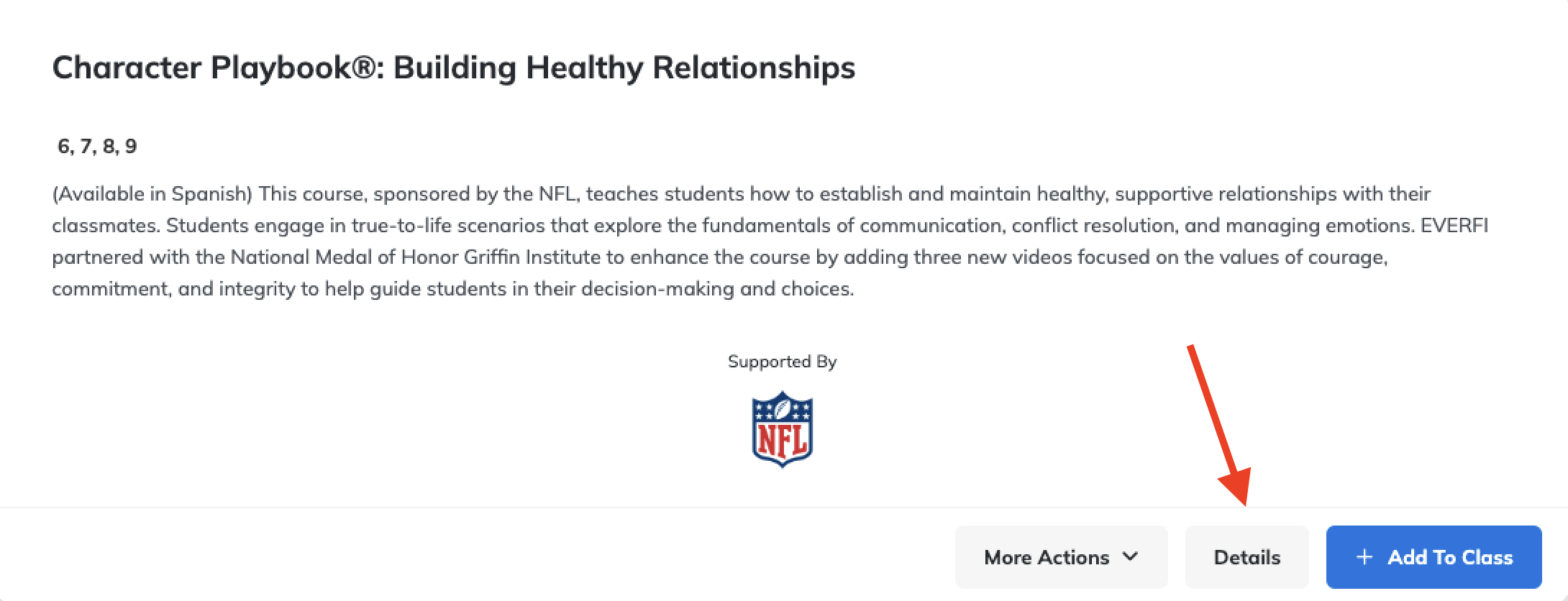Screen dimensions: 1568x601
Task: Open the More Actions menu
Action: click(x=1061, y=557)
